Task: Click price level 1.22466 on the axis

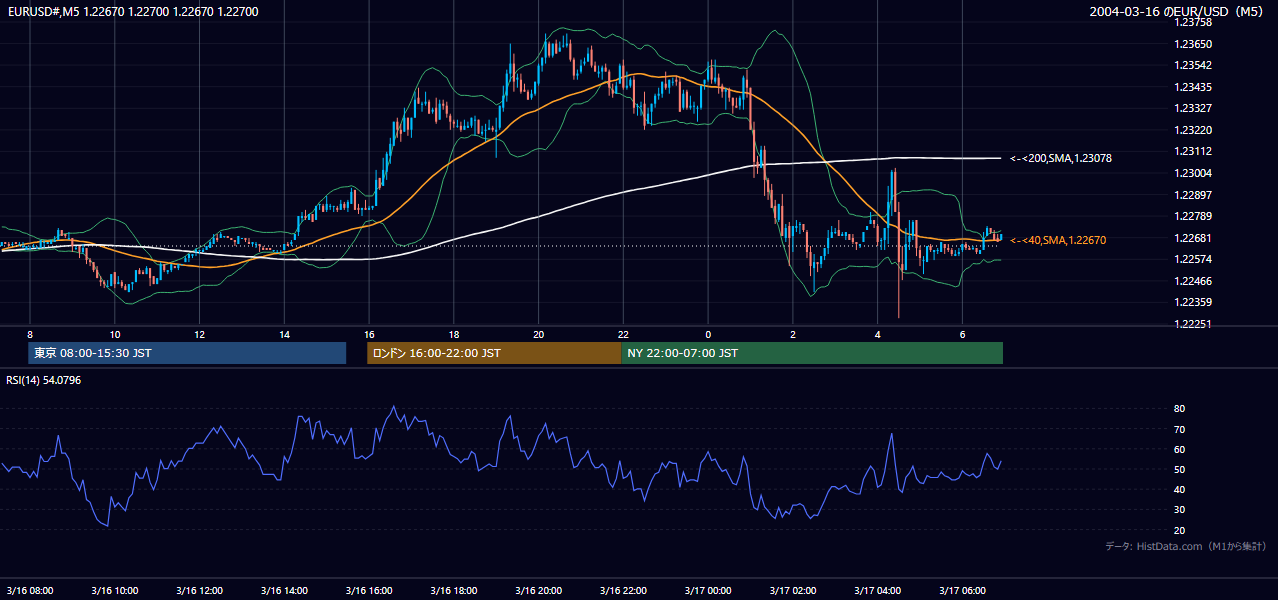Action: (x=1193, y=281)
